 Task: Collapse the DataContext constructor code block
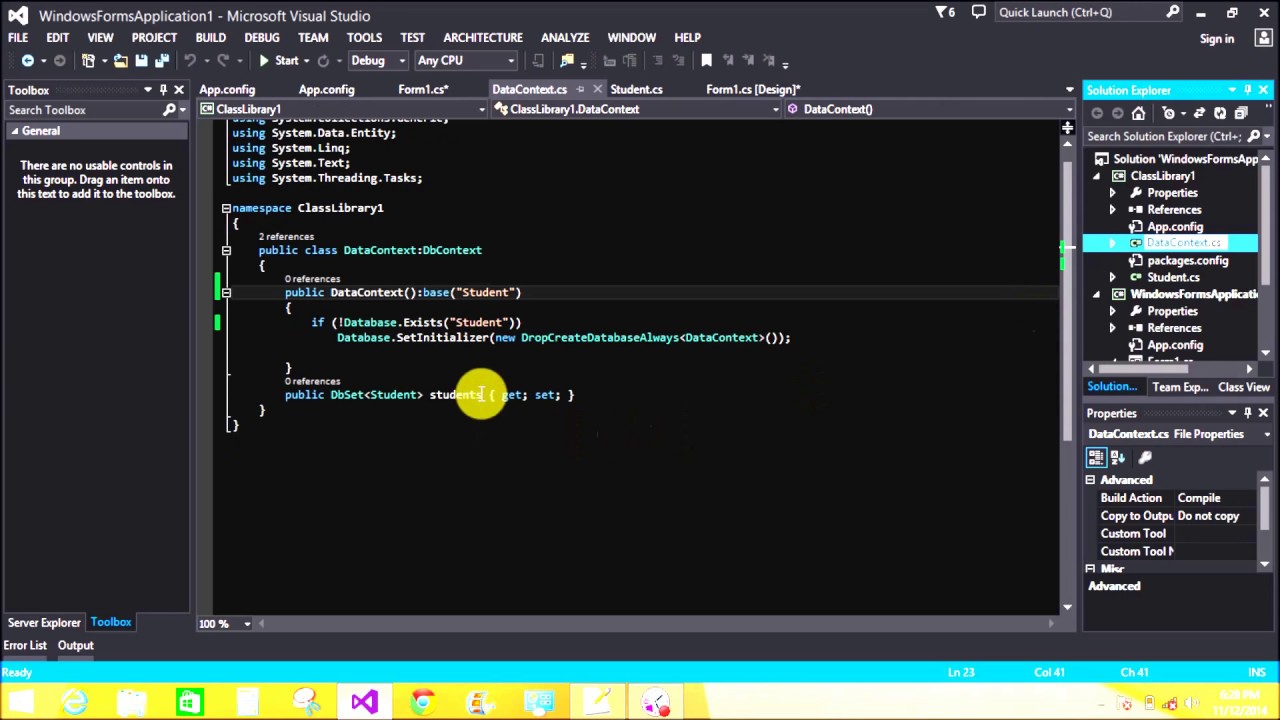(226, 292)
